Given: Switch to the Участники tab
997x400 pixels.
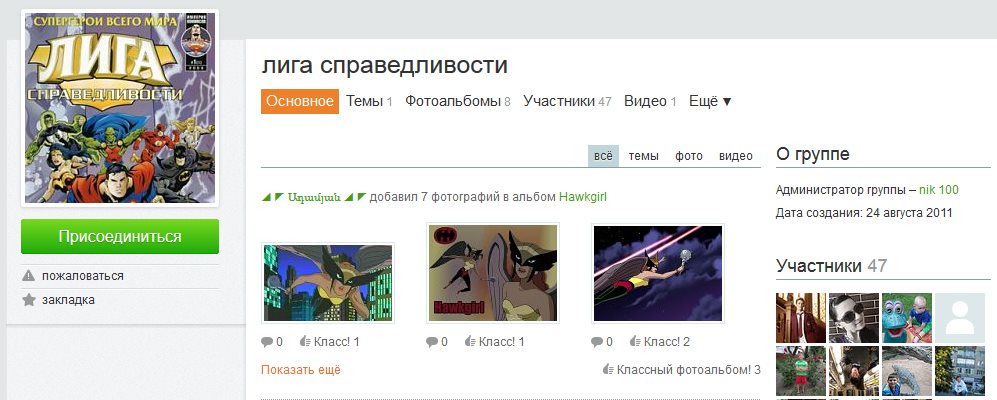Looking at the screenshot, I should [x=567, y=101].
